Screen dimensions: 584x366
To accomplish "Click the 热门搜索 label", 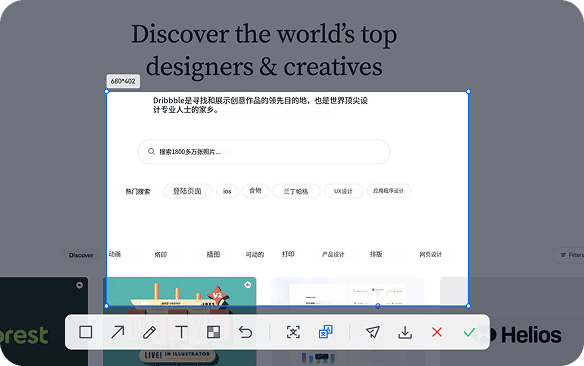I will tap(137, 191).
